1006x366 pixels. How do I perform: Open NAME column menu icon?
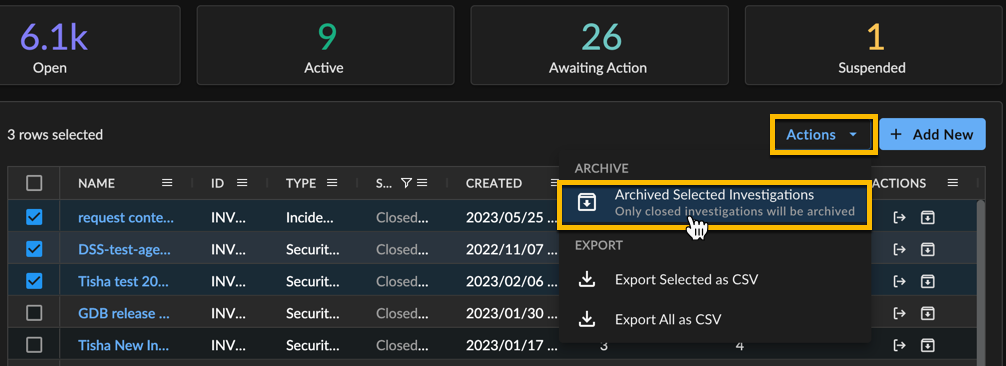pos(167,183)
